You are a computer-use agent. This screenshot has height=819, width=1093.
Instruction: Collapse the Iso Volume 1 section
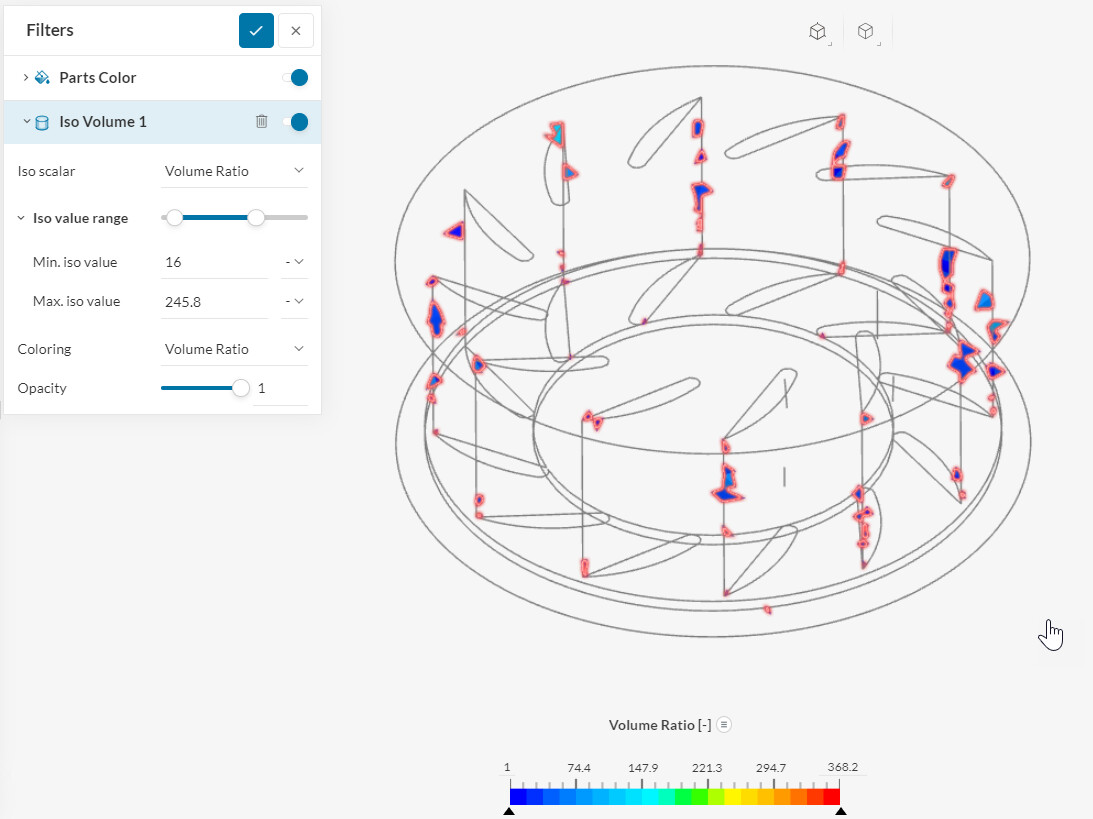pos(25,121)
